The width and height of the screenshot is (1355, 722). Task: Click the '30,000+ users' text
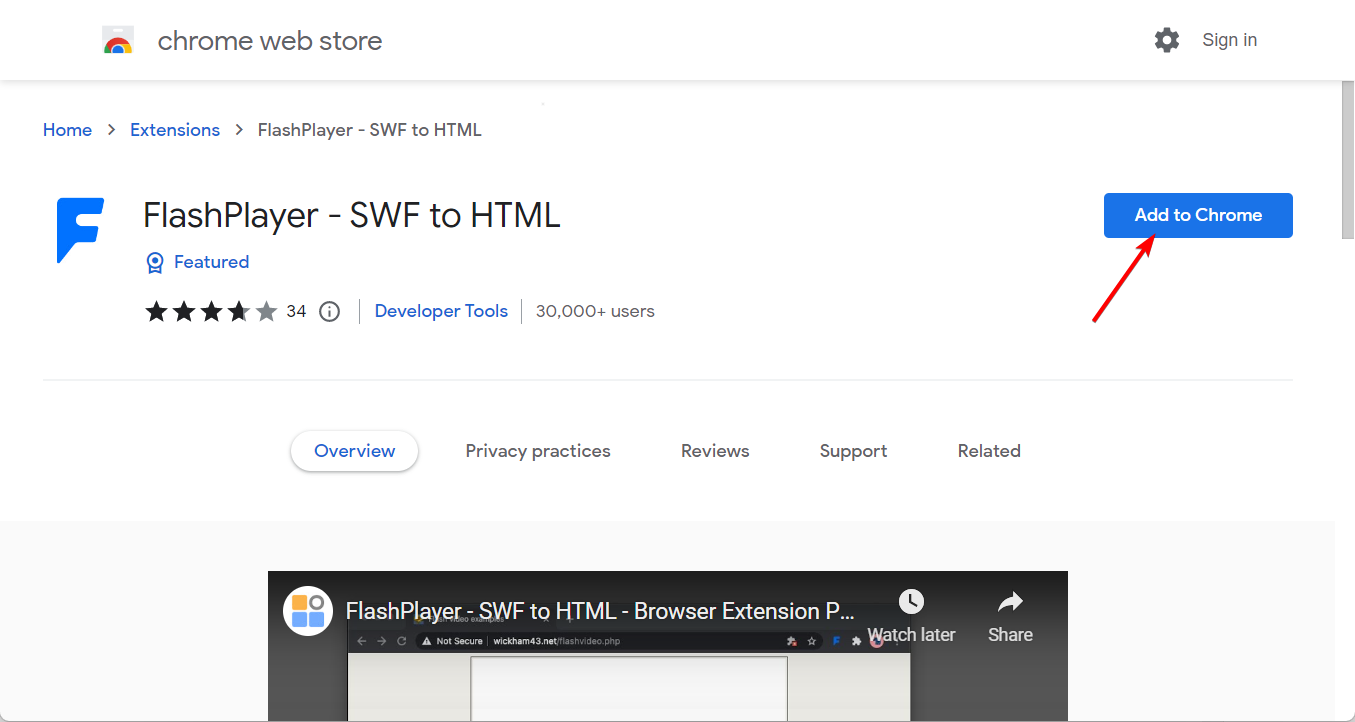click(595, 311)
